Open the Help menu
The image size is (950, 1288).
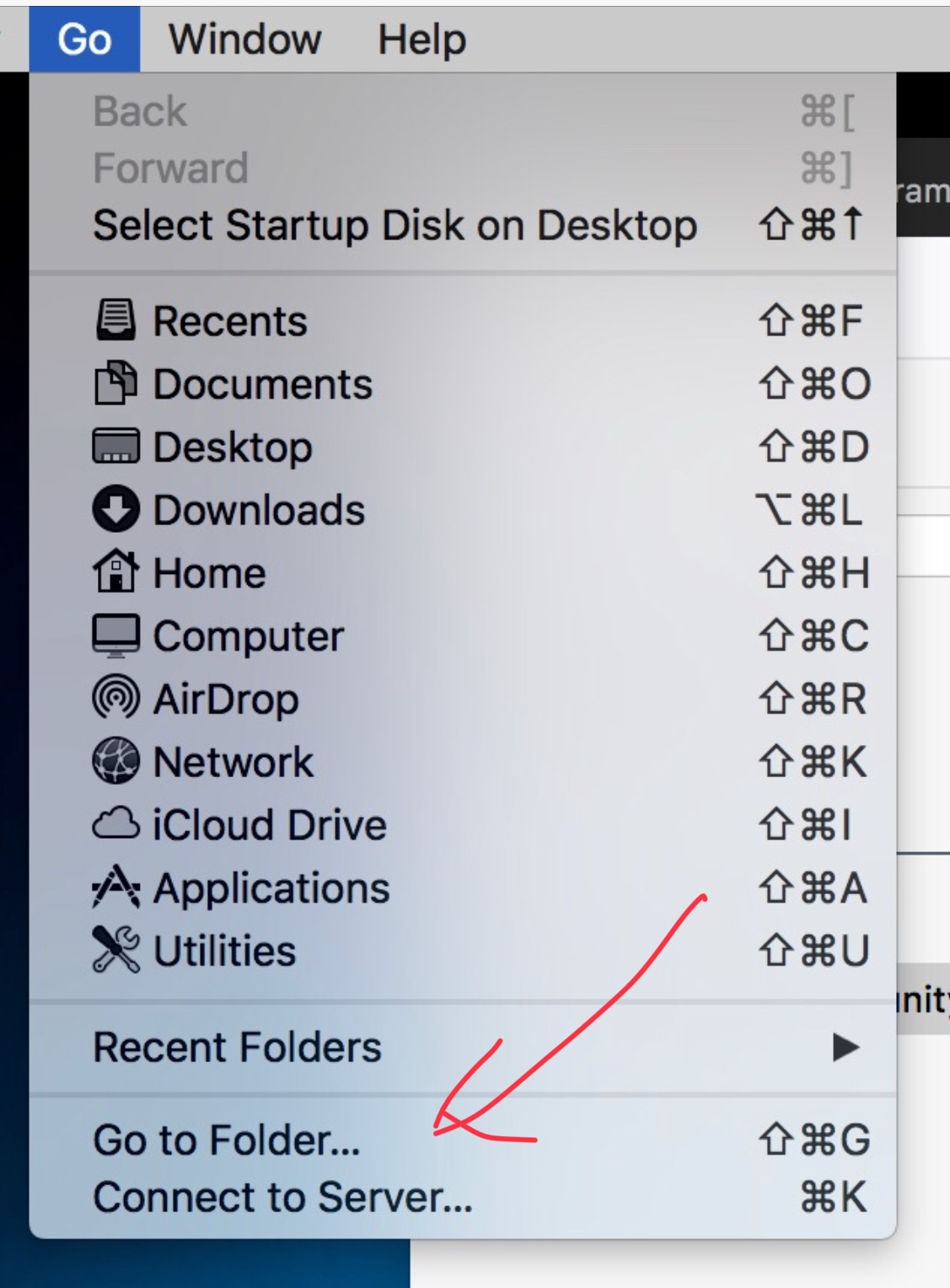(421, 40)
